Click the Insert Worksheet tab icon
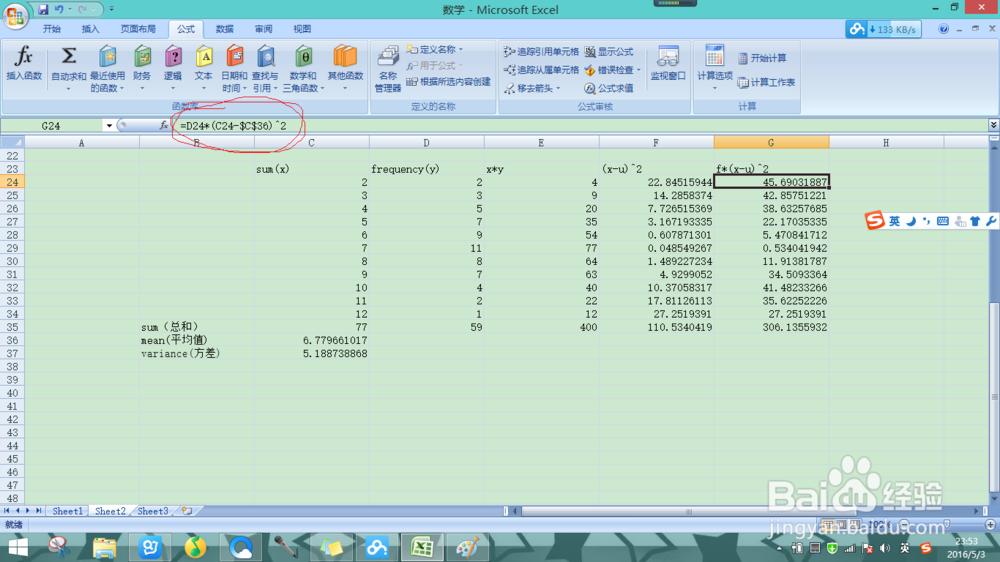The height and width of the screenshot is (562, 1000). tap(187, 511)
